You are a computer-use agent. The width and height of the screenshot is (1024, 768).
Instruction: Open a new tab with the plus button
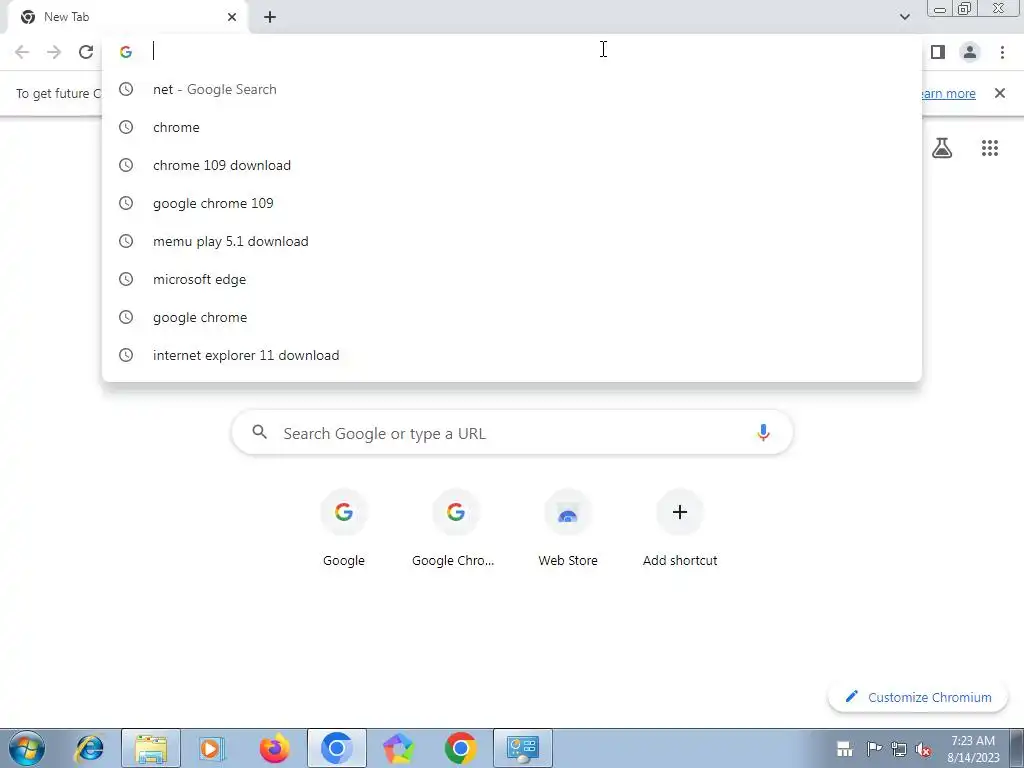[270, 17]
